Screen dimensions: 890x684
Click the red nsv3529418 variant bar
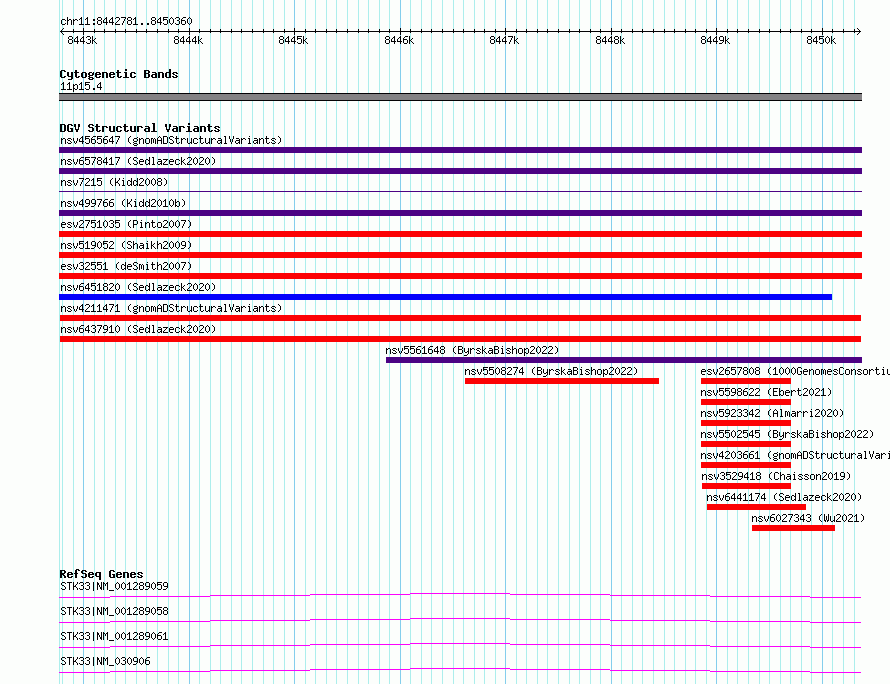(x=746, y=486)
